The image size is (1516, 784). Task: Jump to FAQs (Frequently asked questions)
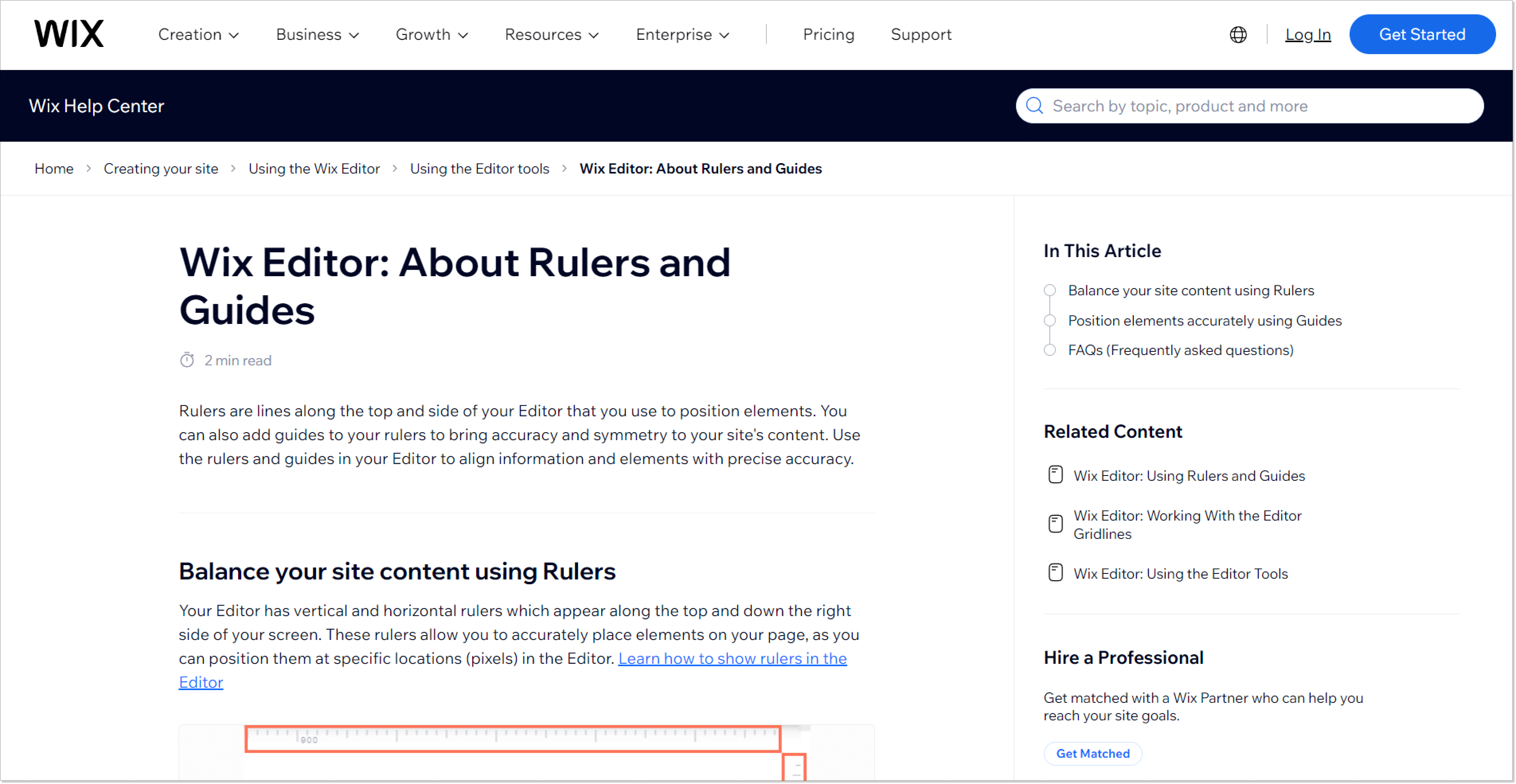[1180, 350]
